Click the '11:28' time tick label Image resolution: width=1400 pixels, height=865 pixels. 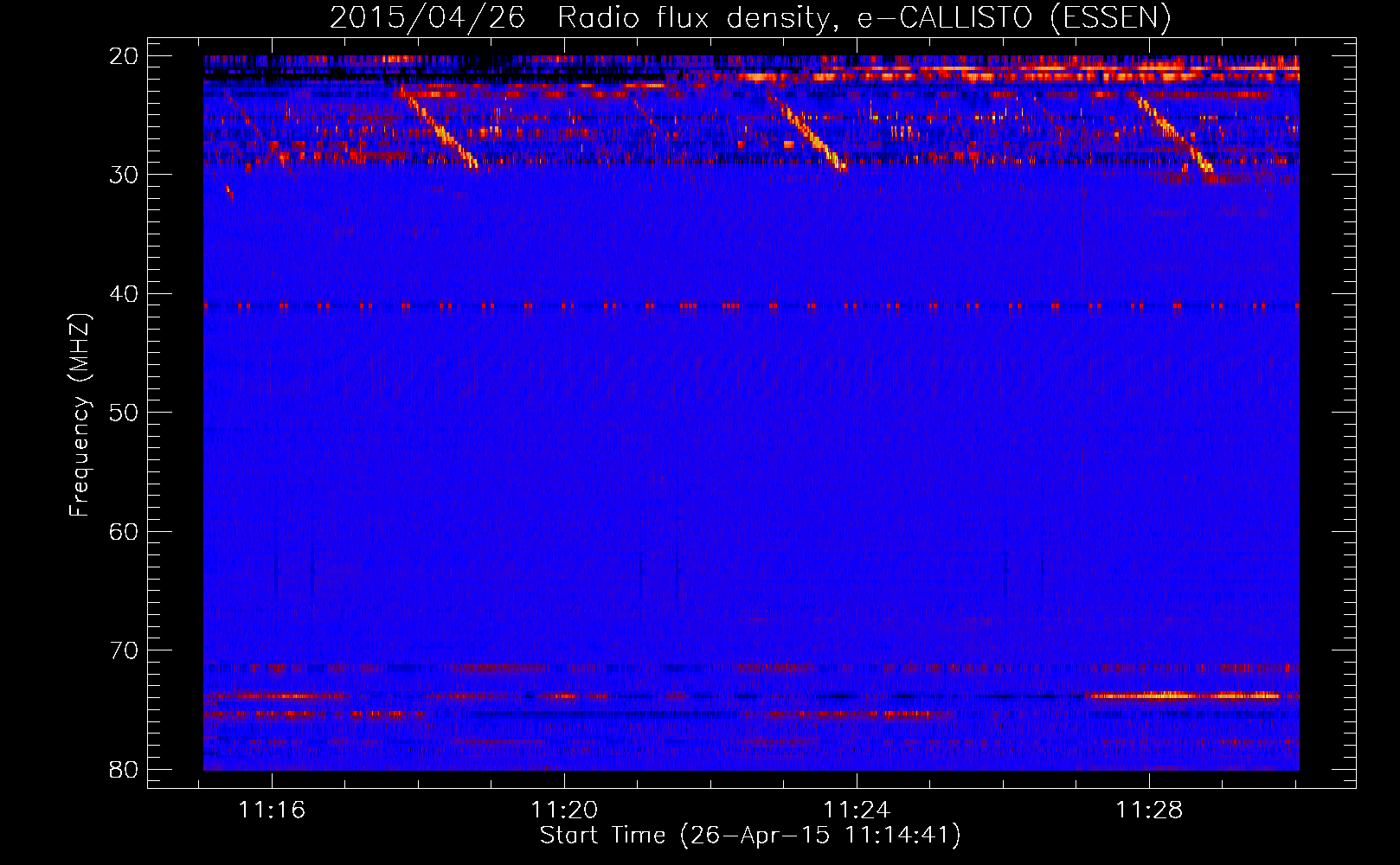(1149, 811)
